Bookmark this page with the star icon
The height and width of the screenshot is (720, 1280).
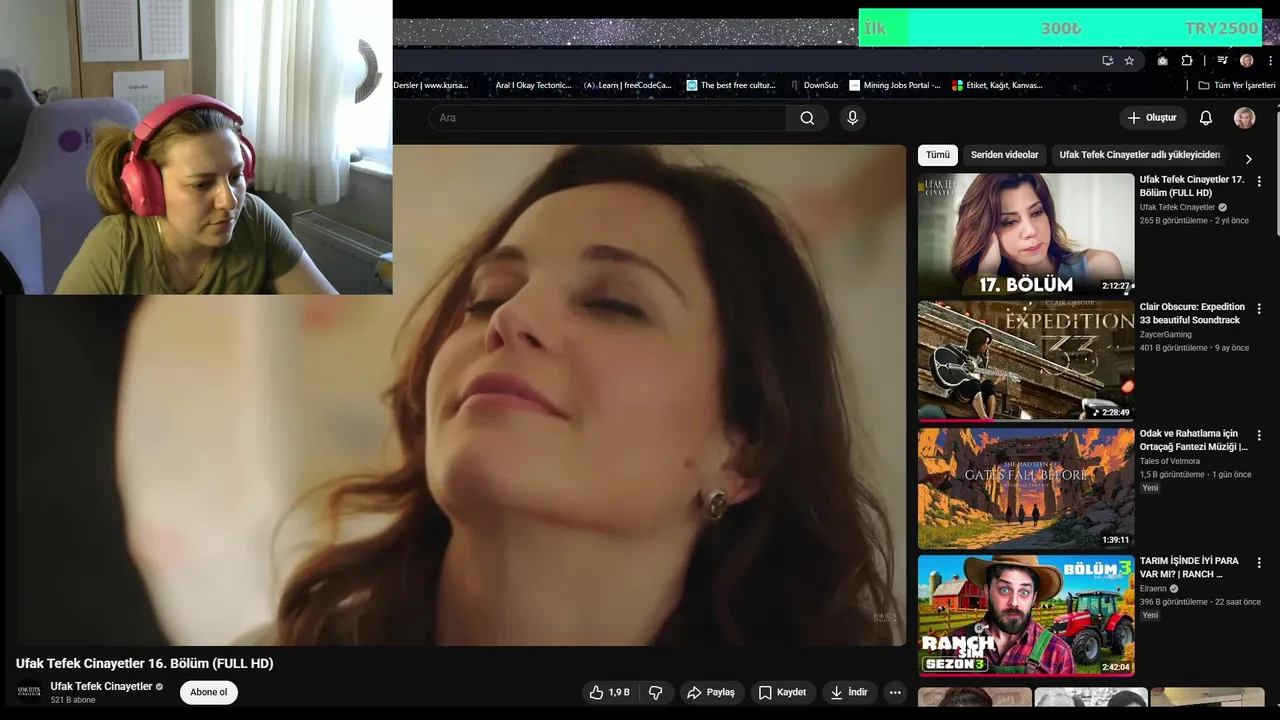pos(1129,60)
